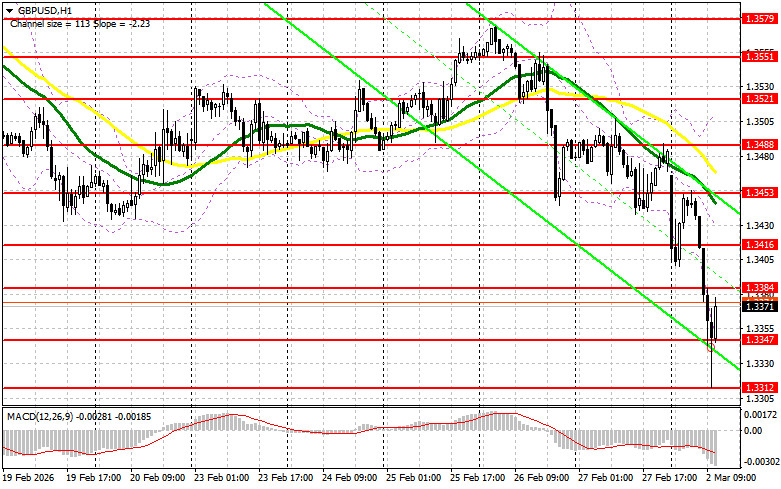Open the chart menu arrow beside GBPUSD,H1
The image size is (781, 489).
(x=9, y=10)
